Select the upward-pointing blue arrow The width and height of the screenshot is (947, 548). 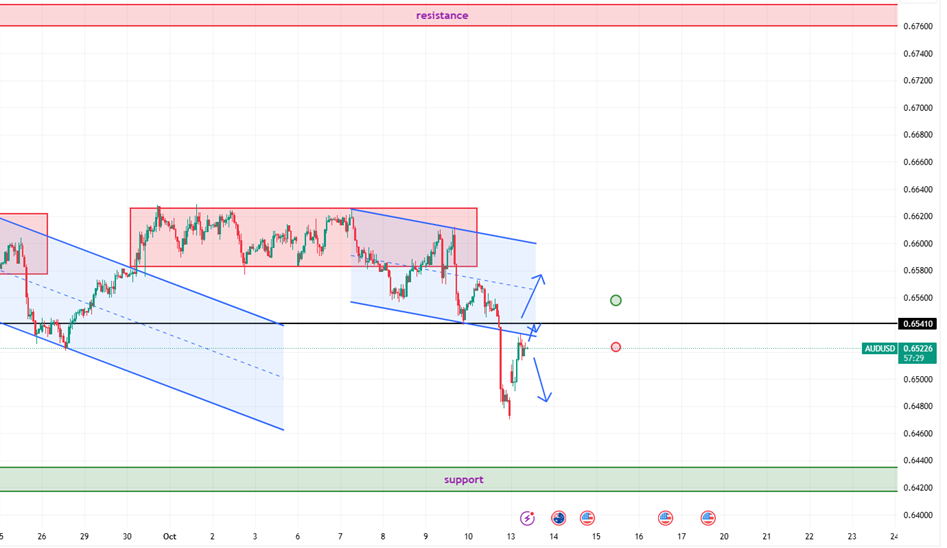tap(532, 295)
